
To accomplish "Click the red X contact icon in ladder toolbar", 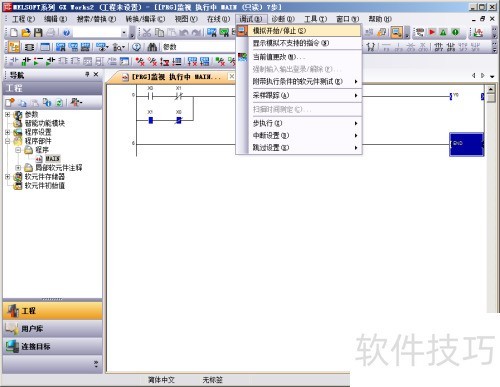I will 140,61.
